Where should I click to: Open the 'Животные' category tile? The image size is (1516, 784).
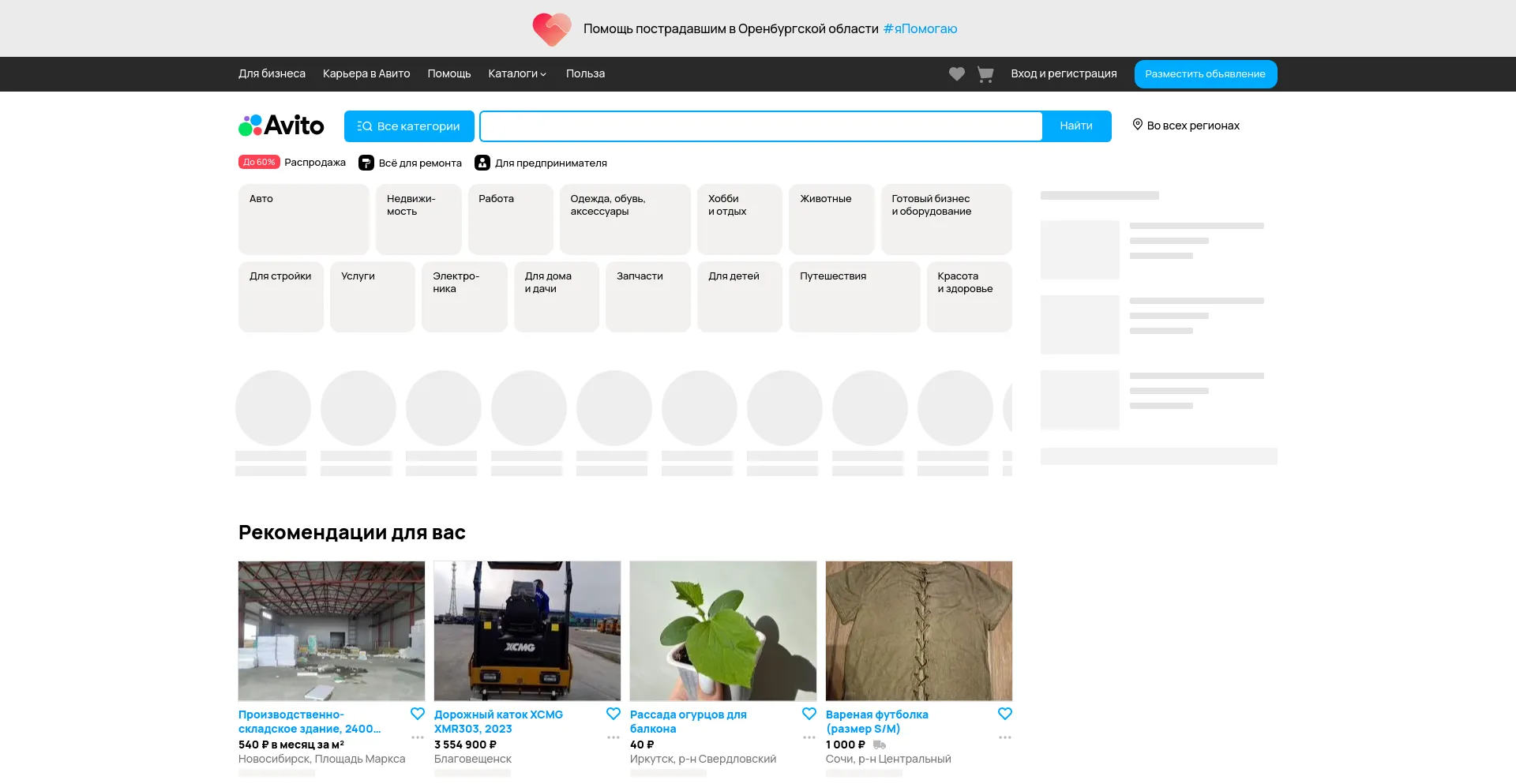pyautogui.click(x=831, y=219)
